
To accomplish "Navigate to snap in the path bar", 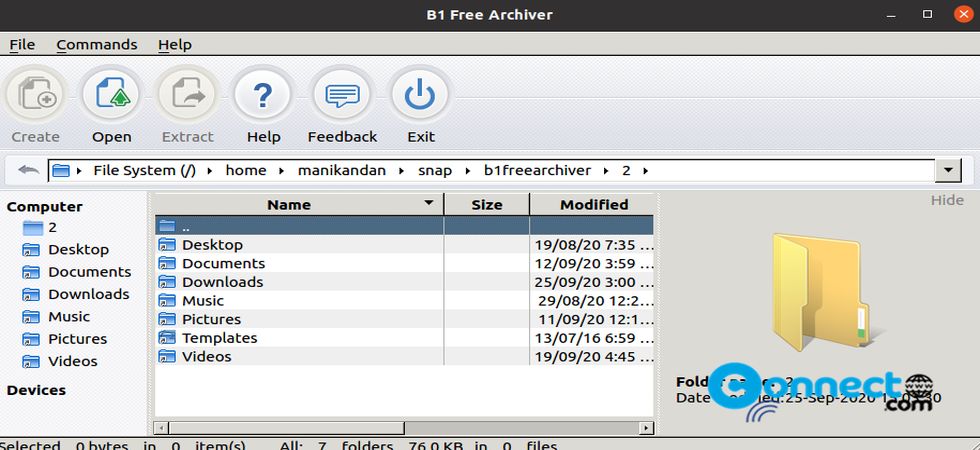I will (435, 171).
